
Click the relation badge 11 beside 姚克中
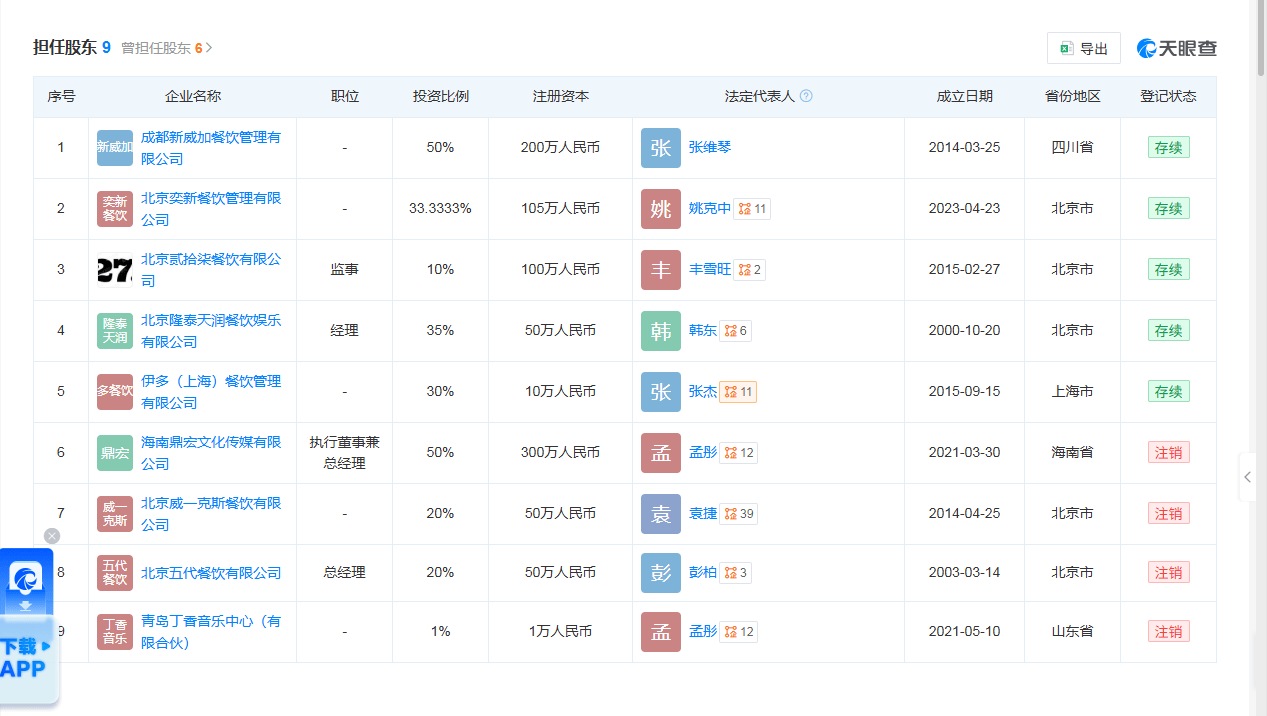click(x=752, y=208)
